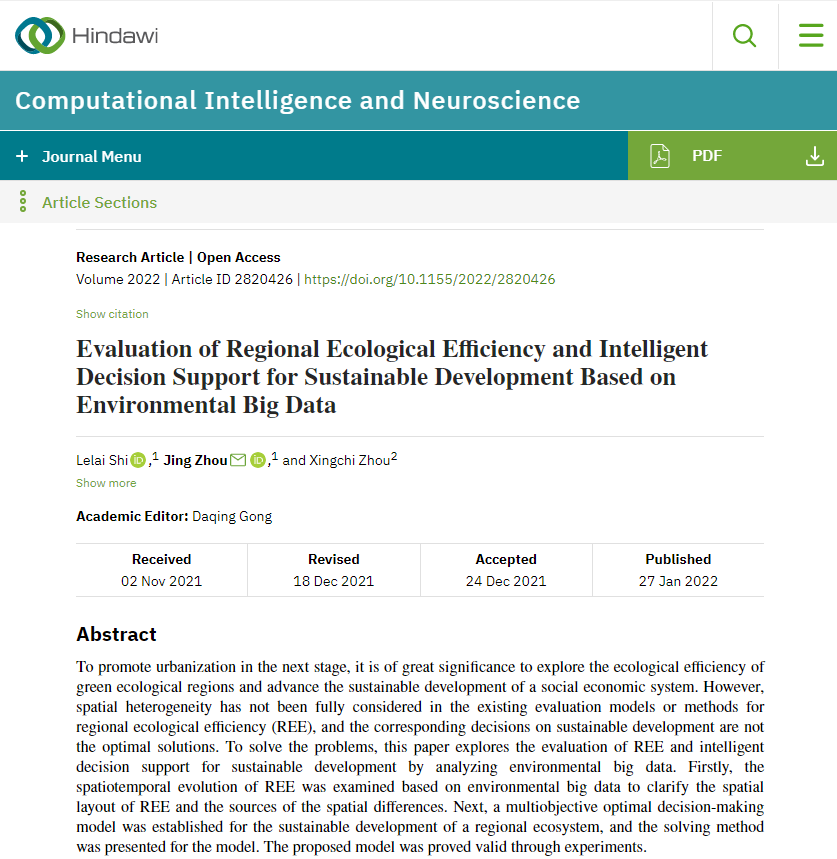The width and height of the screenshot is (837, 859).
Task: Click the Hindawi logo
Action: pyautogui.click(x=86, y=36)
